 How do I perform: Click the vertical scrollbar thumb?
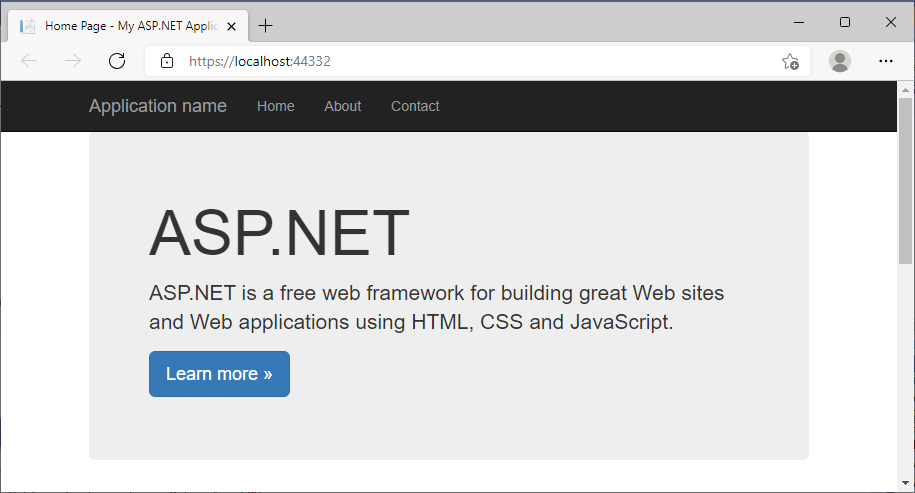(x=906, y=181)
